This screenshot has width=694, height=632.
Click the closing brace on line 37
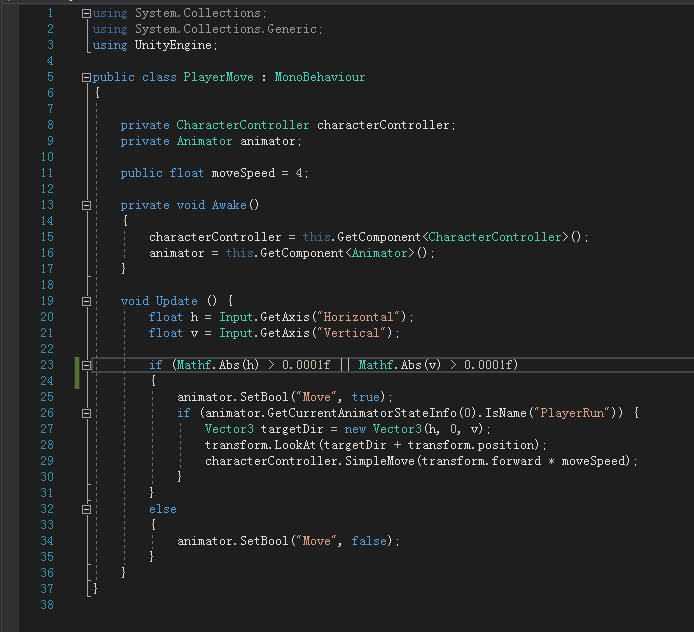click(x=95, y=588)
